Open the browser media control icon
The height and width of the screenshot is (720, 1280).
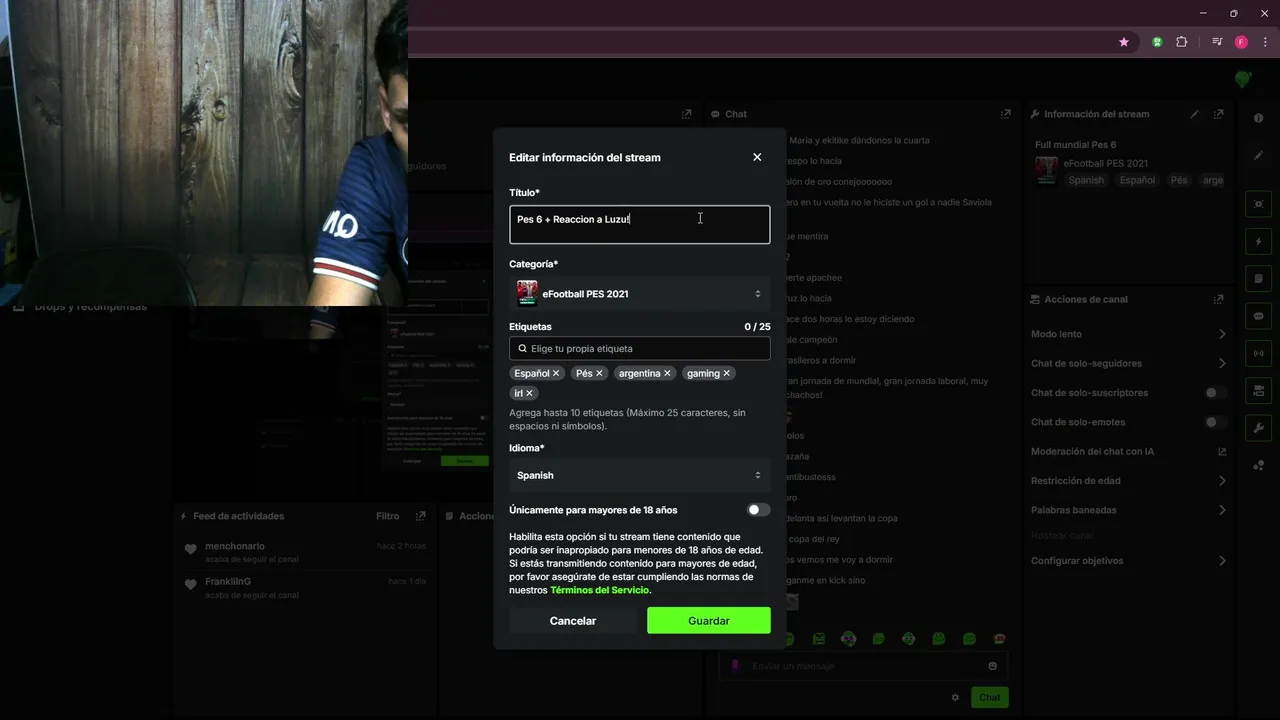1217,42
